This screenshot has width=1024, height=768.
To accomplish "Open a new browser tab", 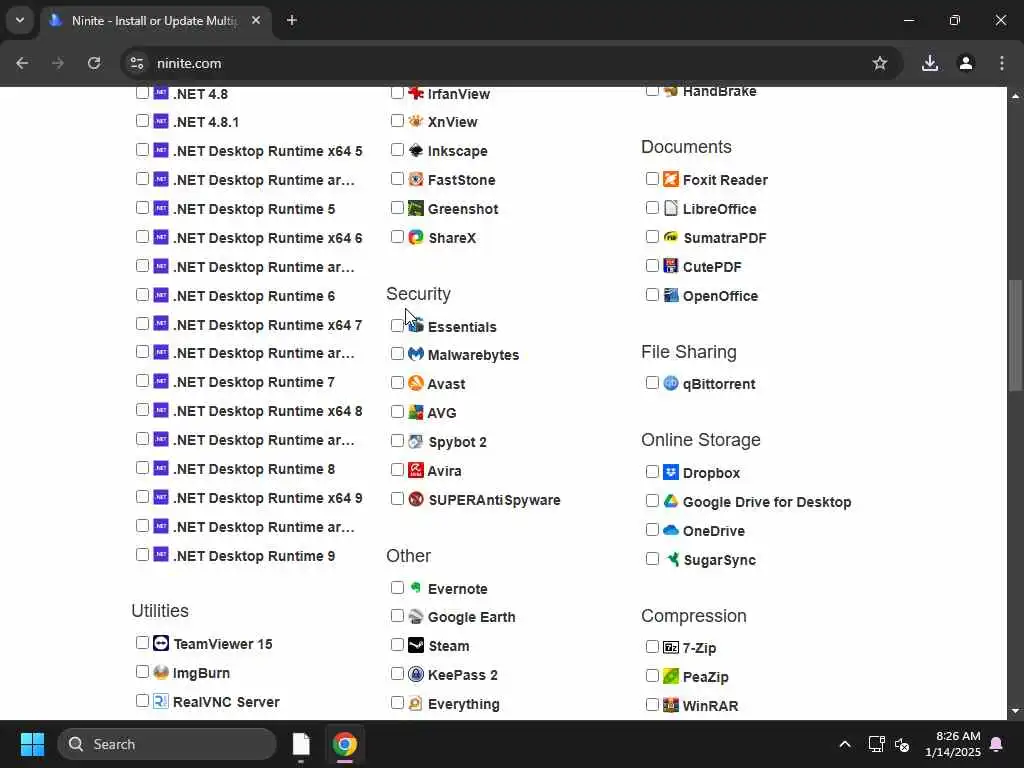I will 292,20.
